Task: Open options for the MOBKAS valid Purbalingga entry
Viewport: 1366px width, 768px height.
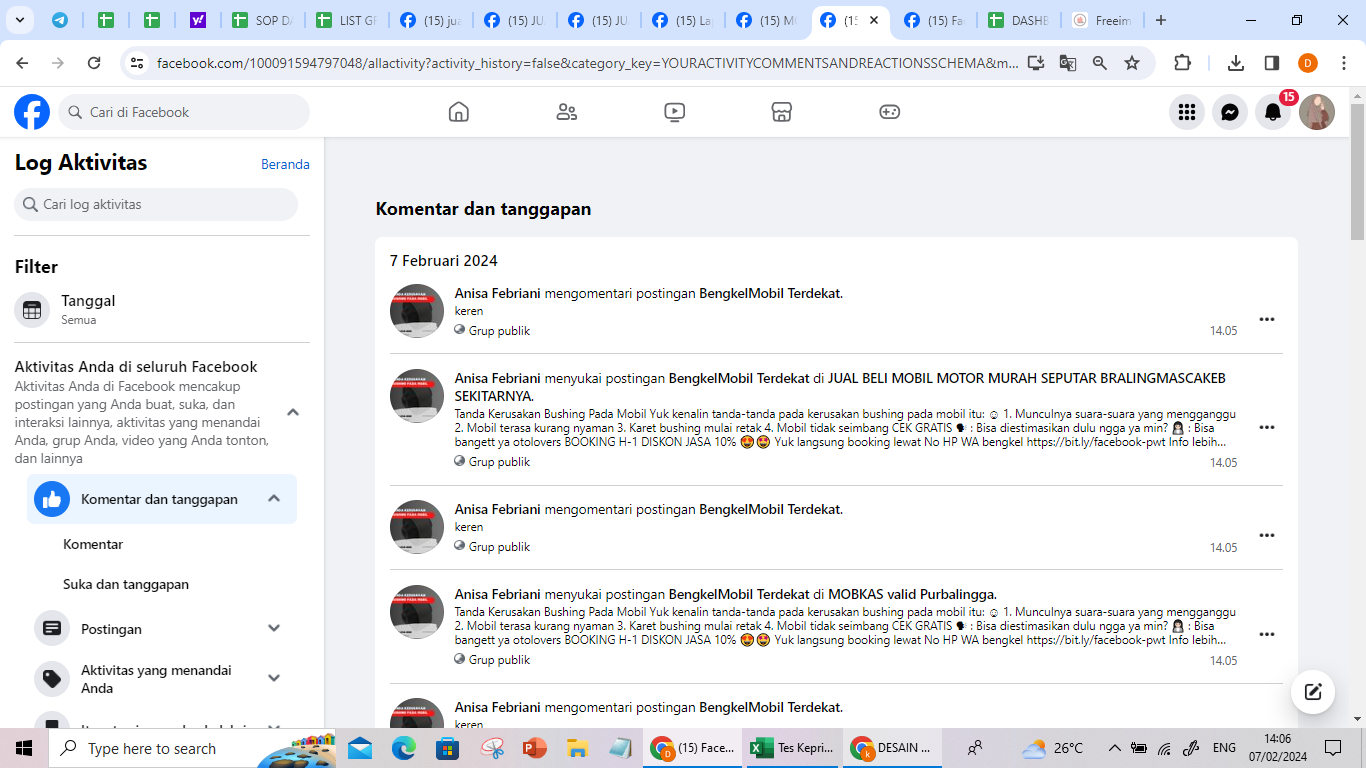Action: 1267,634
